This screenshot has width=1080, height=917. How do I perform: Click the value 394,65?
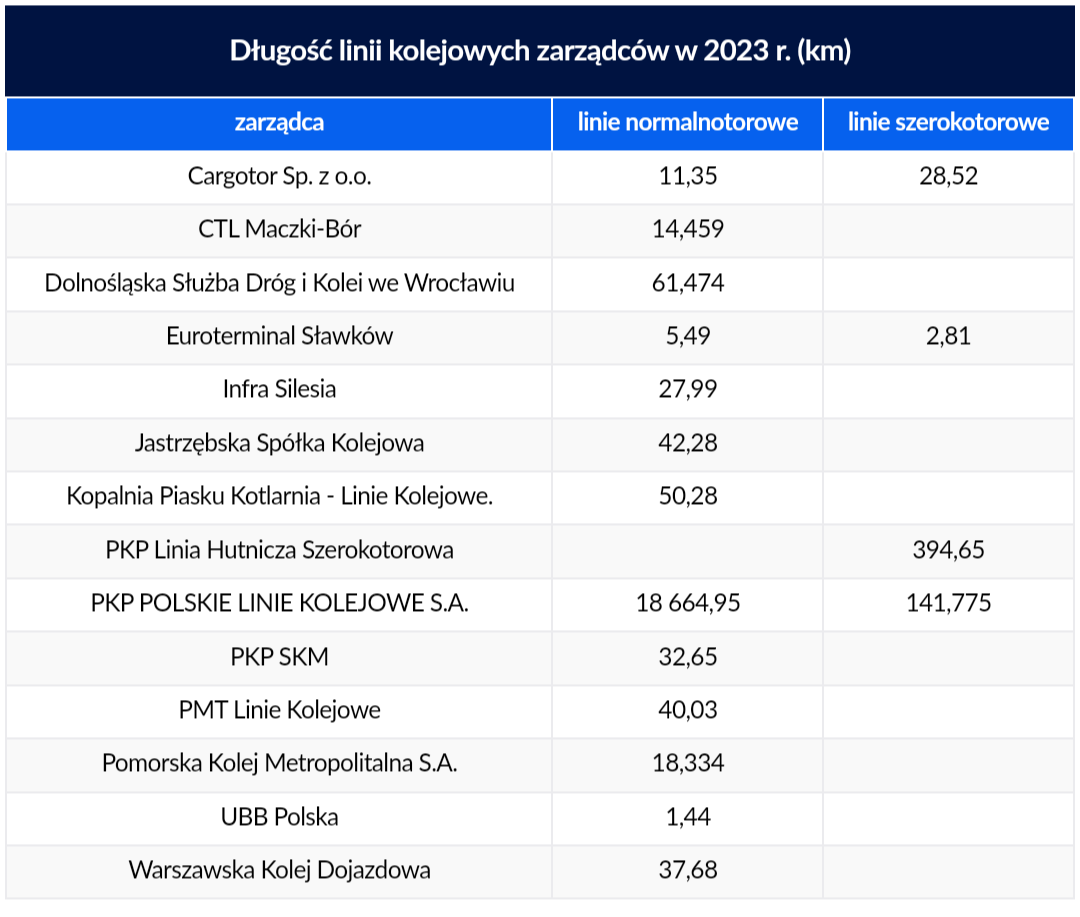[x=948, y=550]
